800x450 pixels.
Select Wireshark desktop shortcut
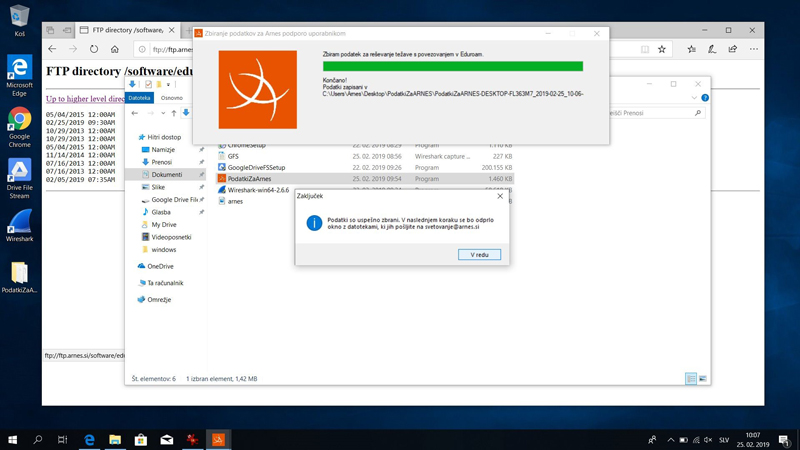coord(19,226)
